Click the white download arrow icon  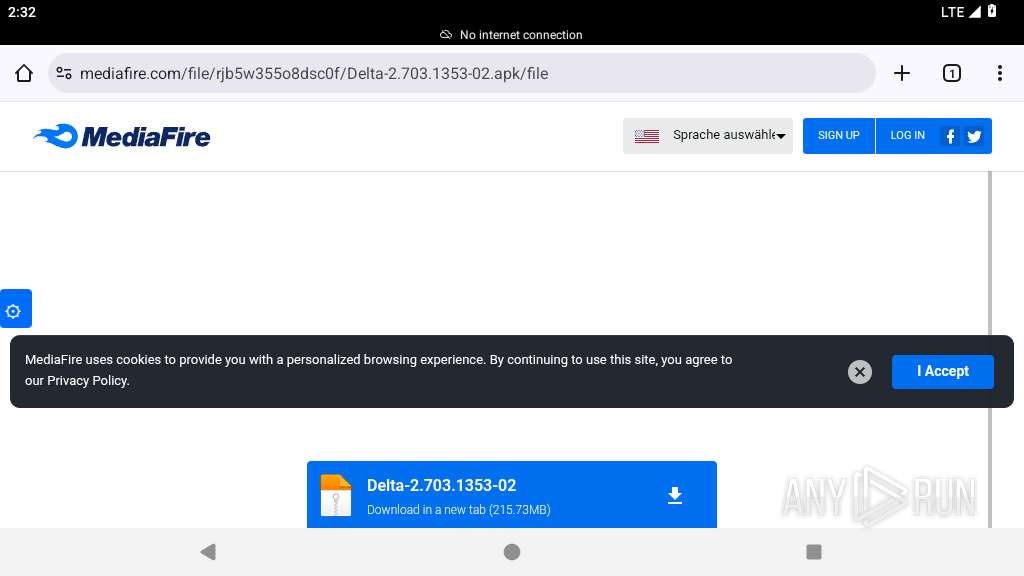click(x=675, y=496)
